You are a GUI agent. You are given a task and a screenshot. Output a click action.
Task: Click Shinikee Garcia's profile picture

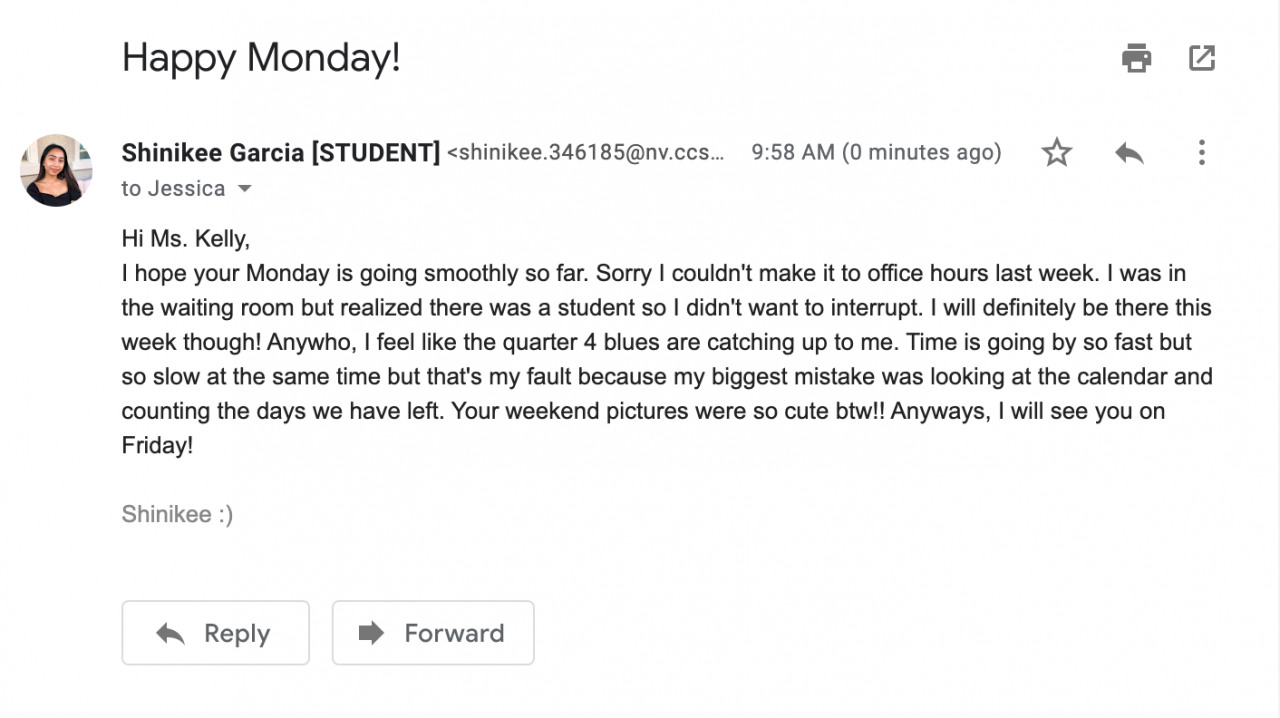(56, 170)
